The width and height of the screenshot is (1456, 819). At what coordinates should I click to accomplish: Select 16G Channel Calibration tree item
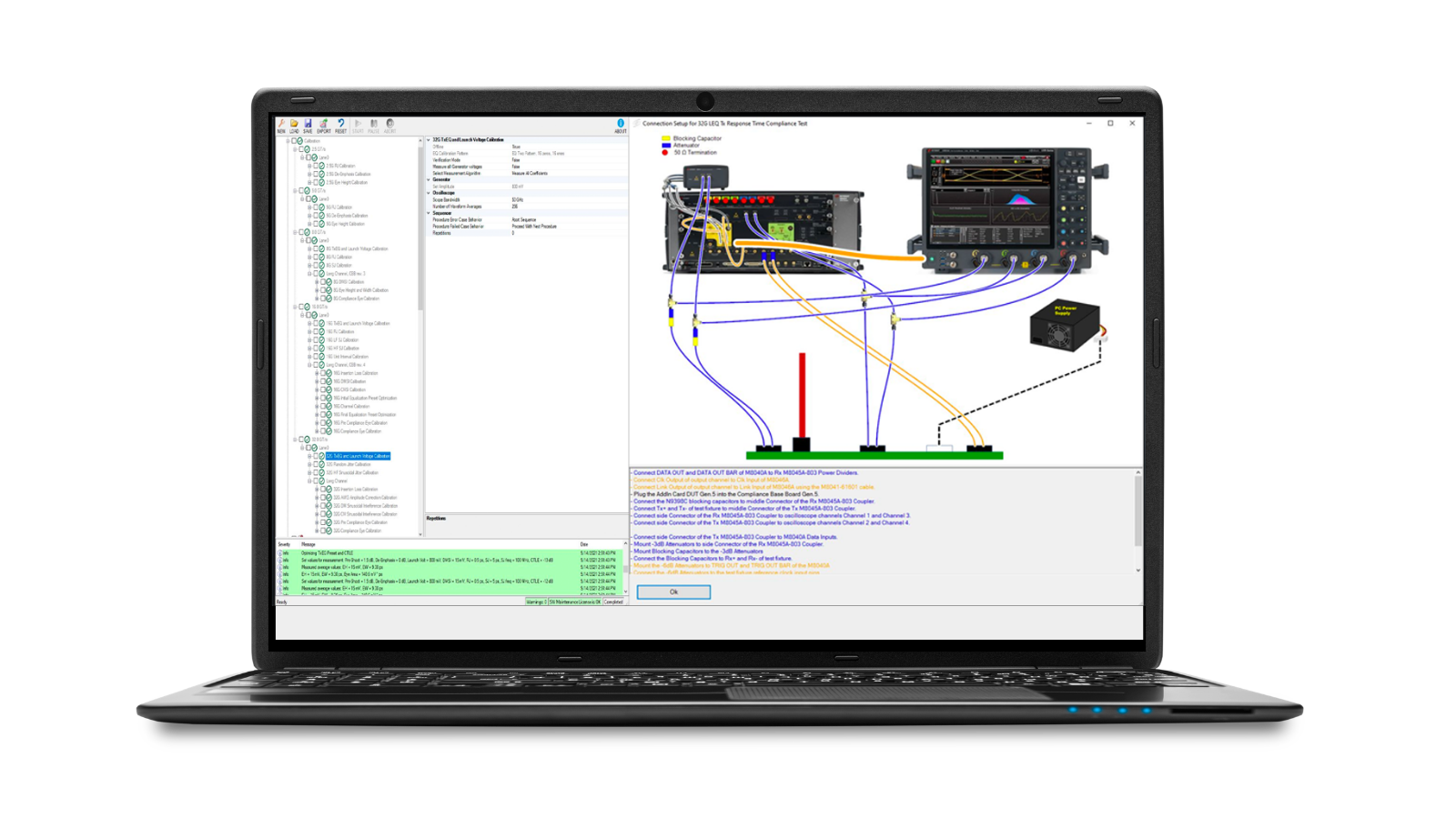pyautogui.click(x=351, y=406)
